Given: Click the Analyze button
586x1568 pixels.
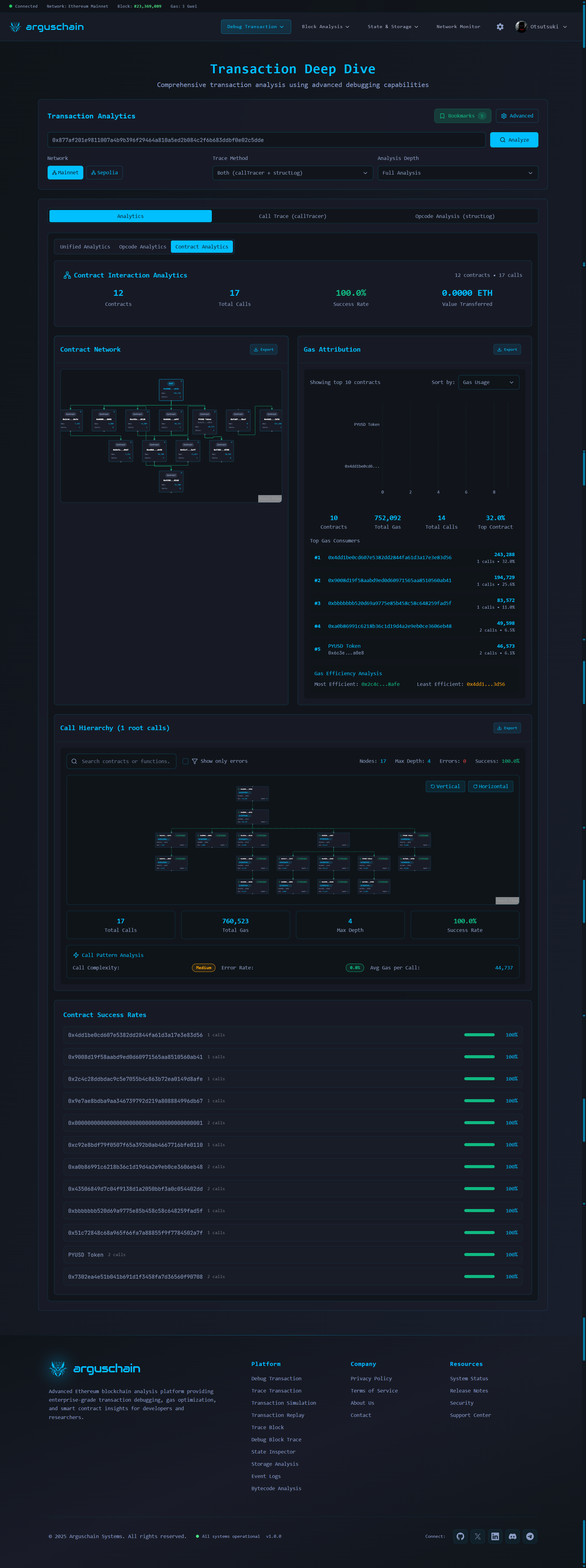Looking at the screenshot, I should 514,140.
